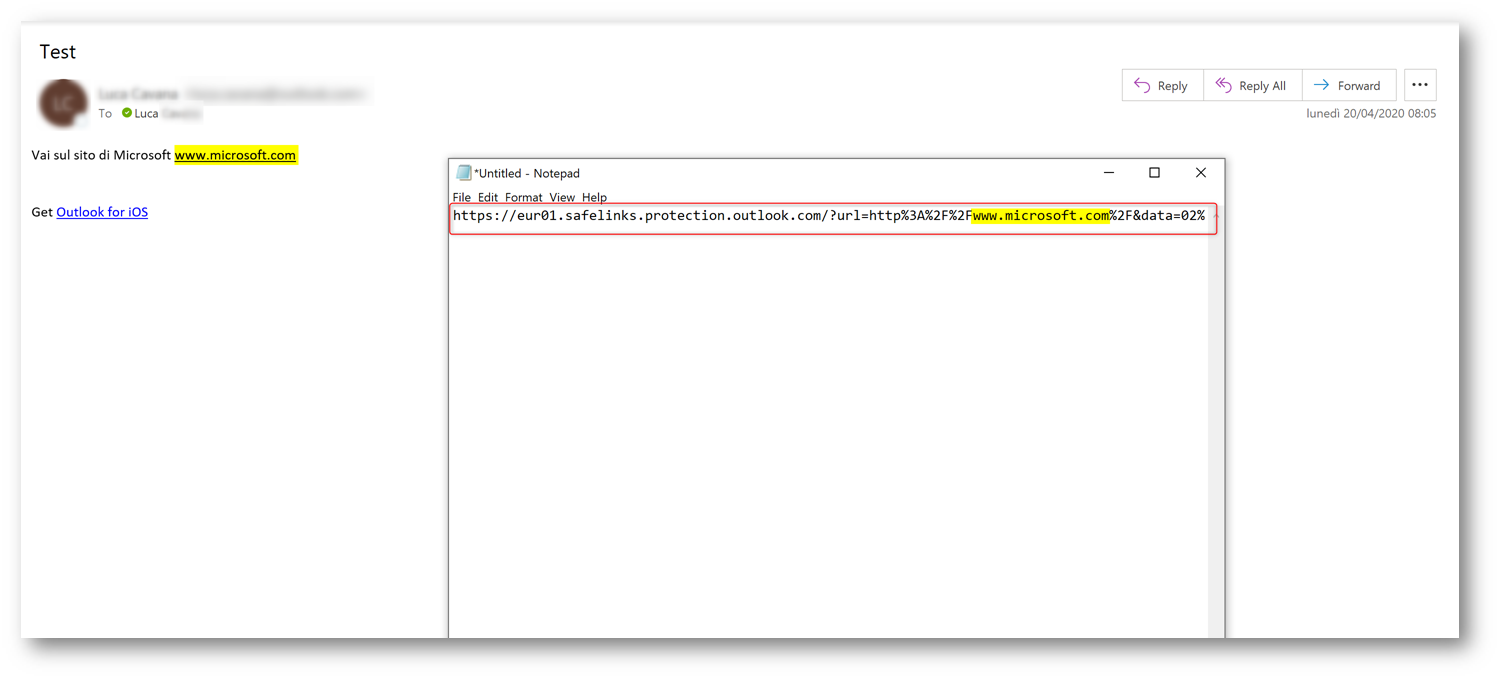Maximize the Notepad window
This screenshot has height=680, width=1501.
(1154, 173)
